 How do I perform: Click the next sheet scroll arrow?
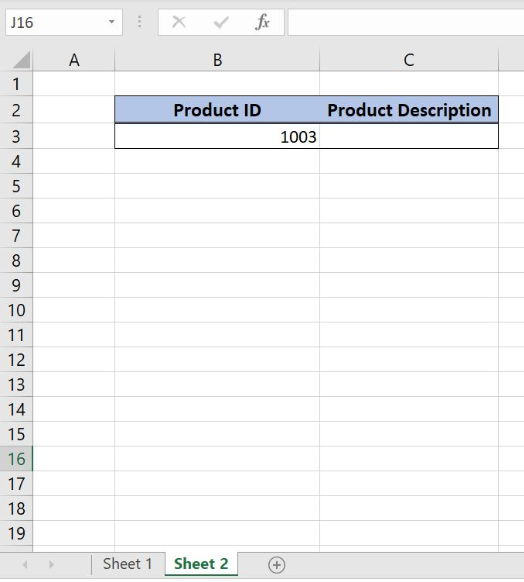tap(51, 565)
